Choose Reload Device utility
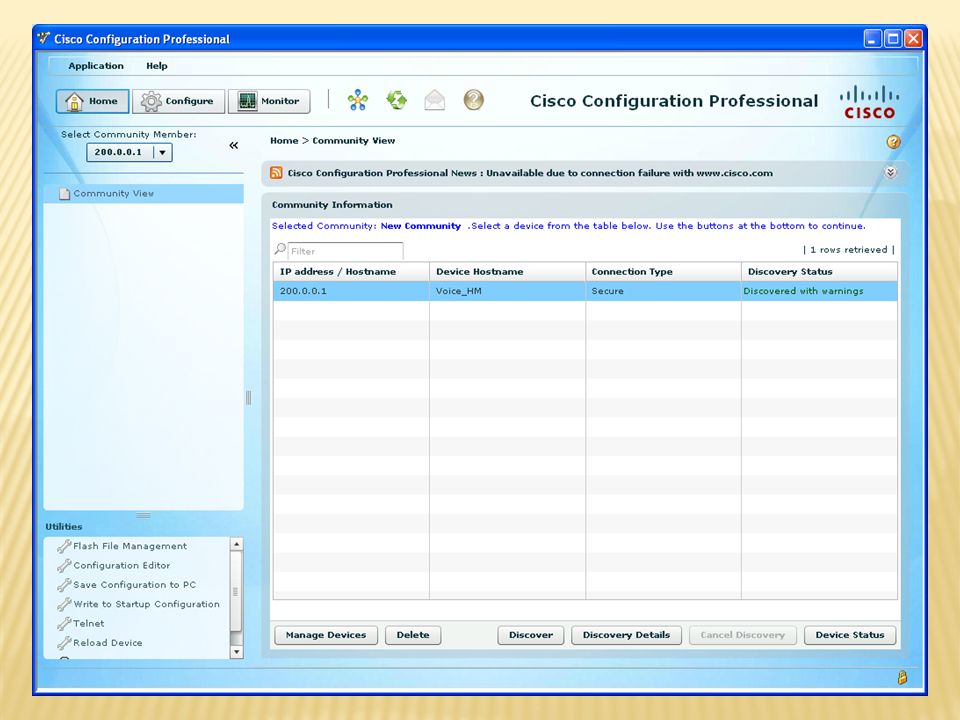This screenshot has width=960, height=720. (x=108, y=643)
